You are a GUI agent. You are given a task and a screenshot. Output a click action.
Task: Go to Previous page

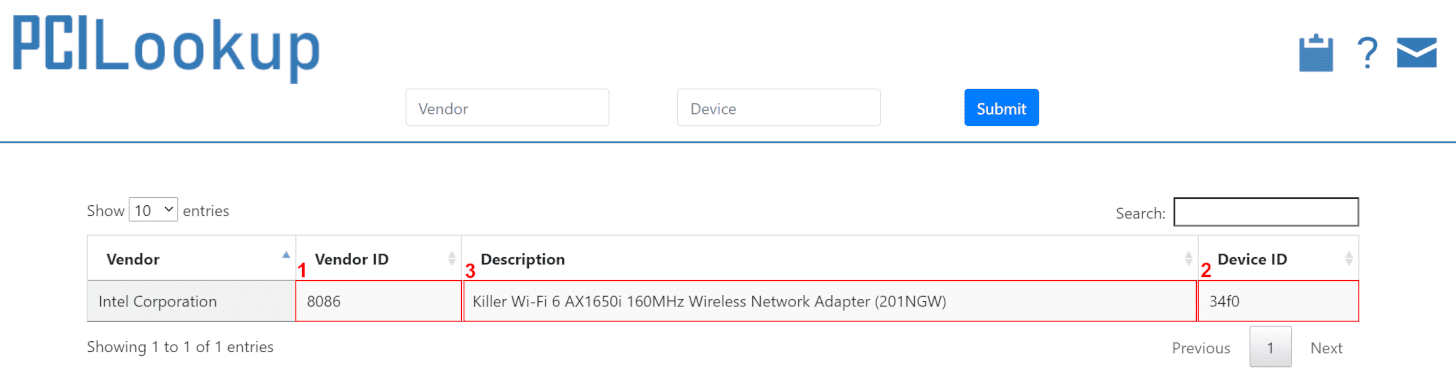(1201, 348)
